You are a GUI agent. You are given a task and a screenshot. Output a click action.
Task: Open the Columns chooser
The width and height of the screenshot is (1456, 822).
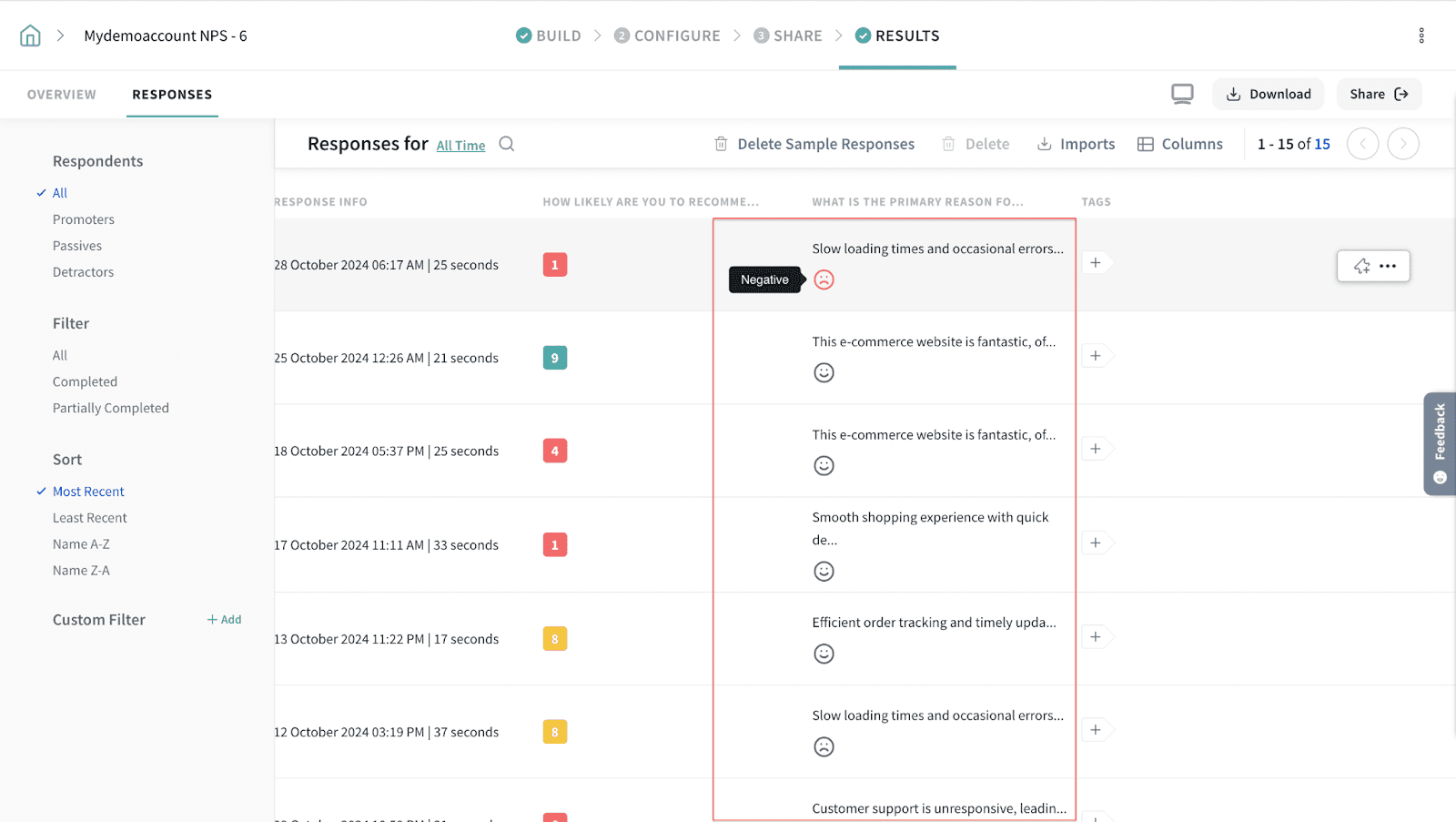(x=1180, y=144)
